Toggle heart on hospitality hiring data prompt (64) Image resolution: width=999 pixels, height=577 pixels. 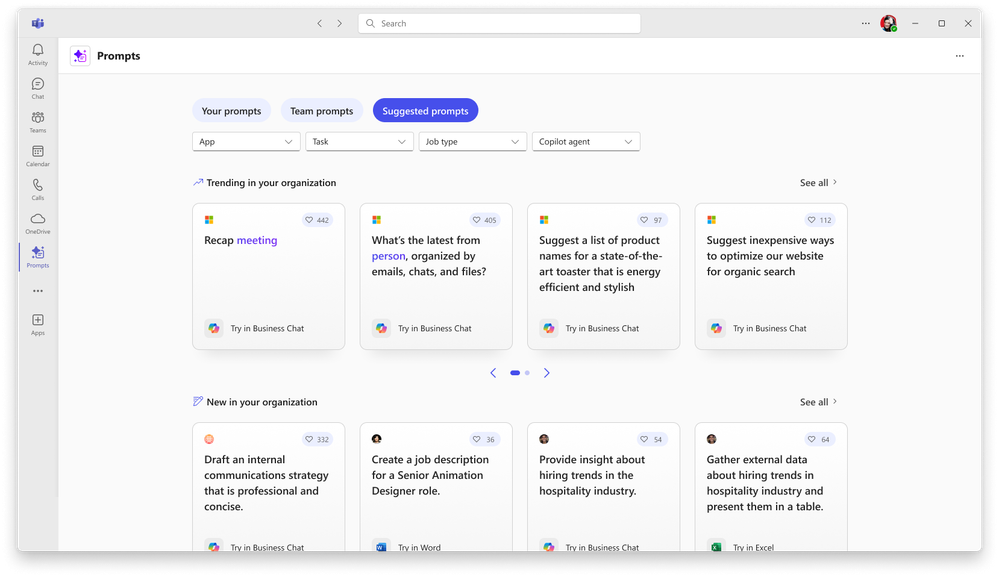pos(819,439)
